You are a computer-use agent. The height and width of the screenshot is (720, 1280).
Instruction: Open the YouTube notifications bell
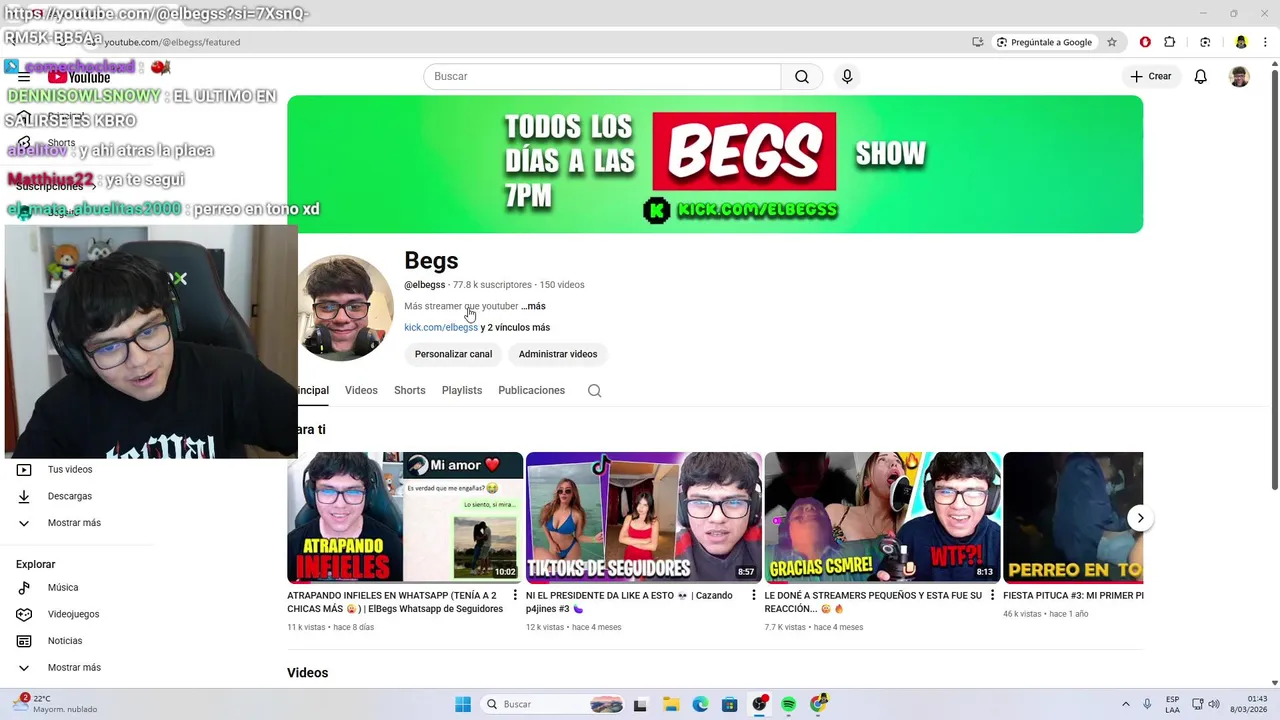tap(1201, 77)
